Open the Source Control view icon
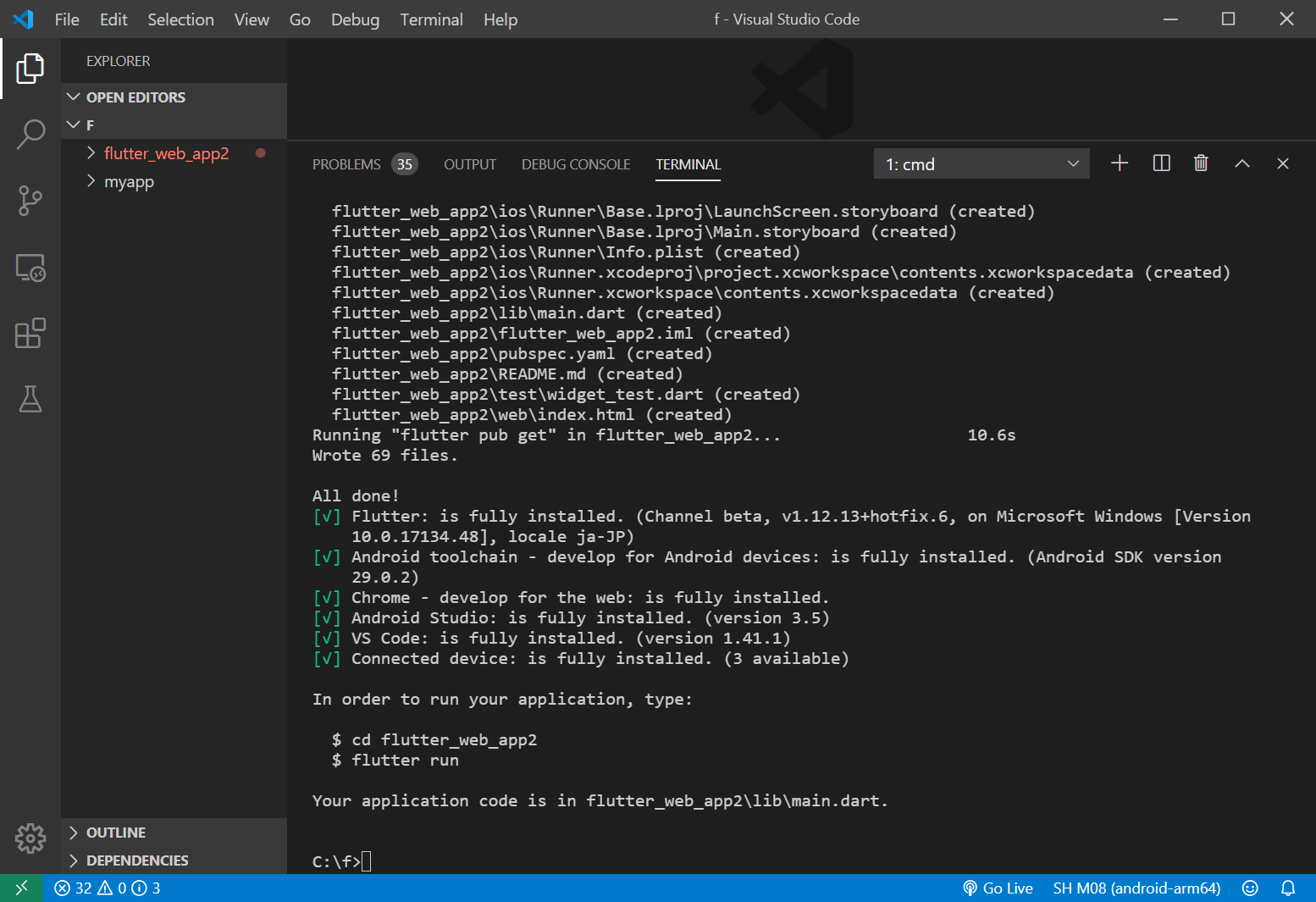The image size is (1316, 902). coord(30,201)
